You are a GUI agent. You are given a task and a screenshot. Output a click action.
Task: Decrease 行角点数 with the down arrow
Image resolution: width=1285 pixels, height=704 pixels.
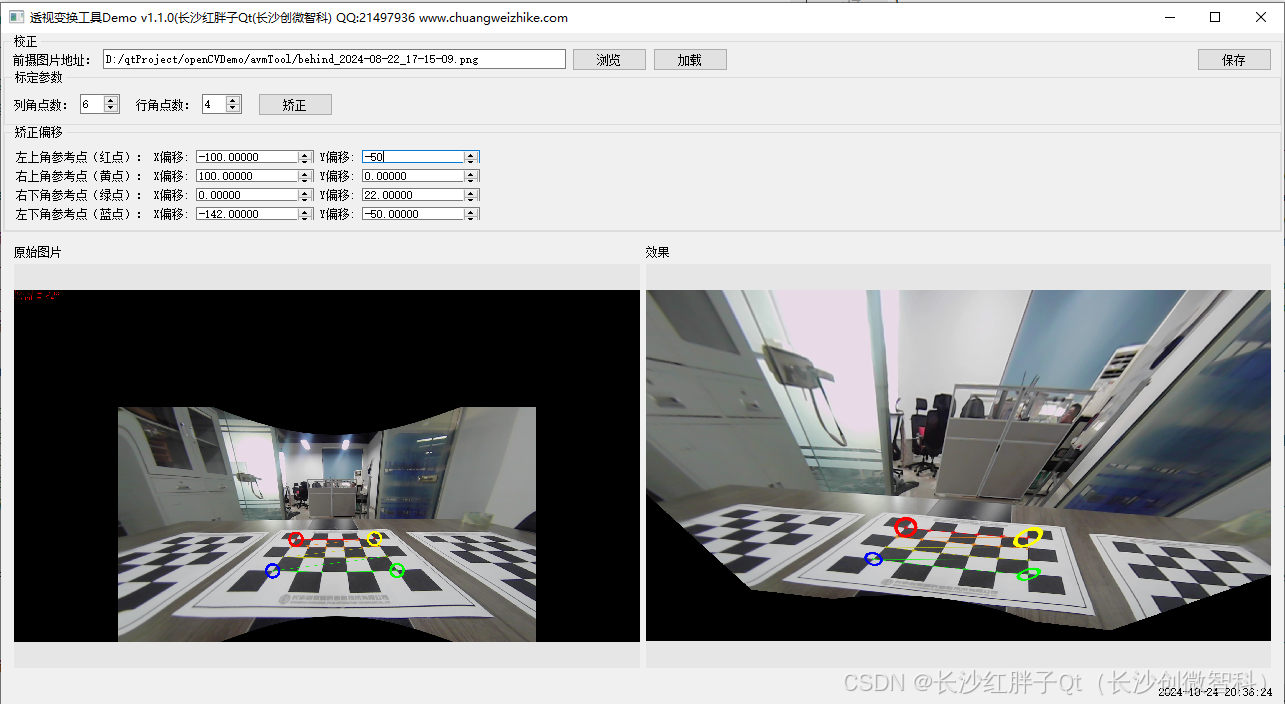pos(233,109)
